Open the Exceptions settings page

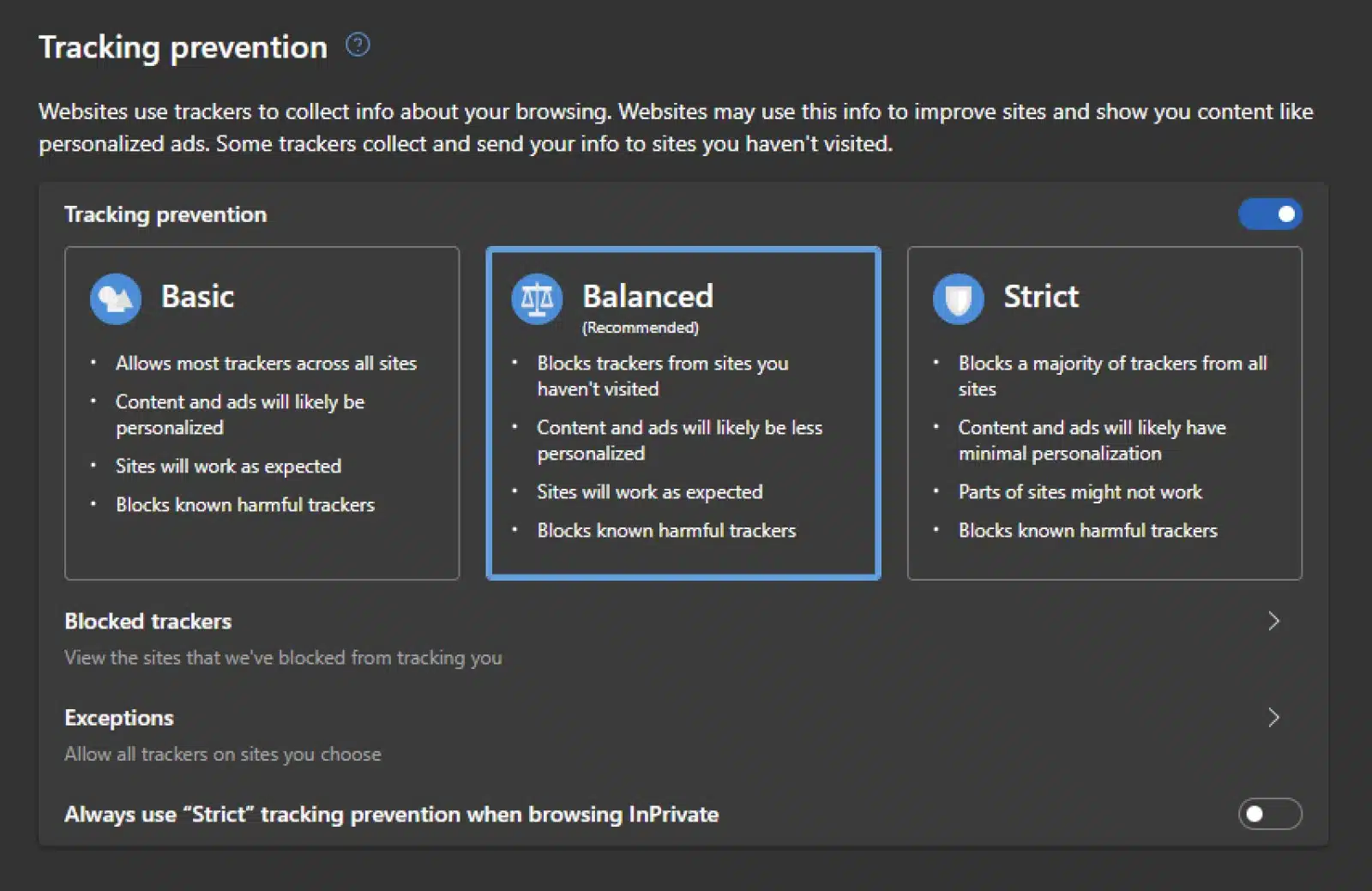pyautogui.click(x=118, y=718)
